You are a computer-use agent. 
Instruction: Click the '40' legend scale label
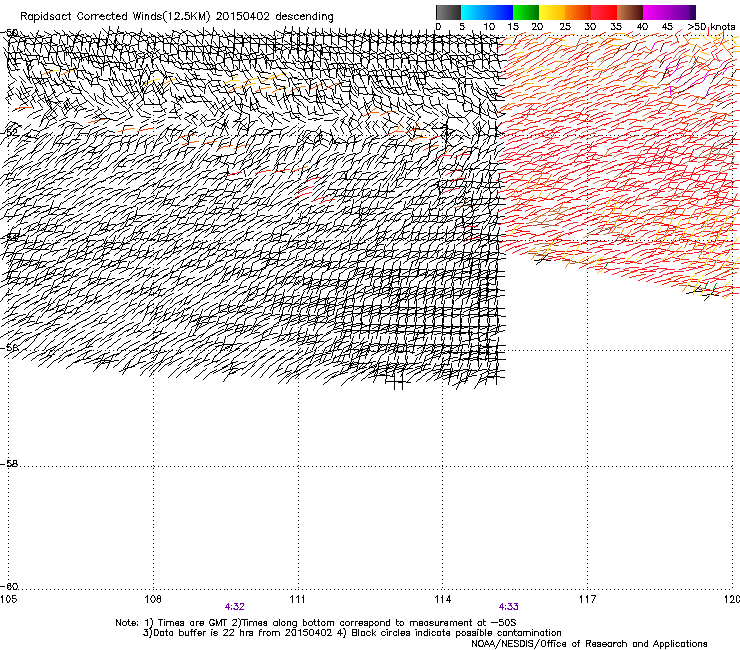pyautogui.click(x=642, y=27)
